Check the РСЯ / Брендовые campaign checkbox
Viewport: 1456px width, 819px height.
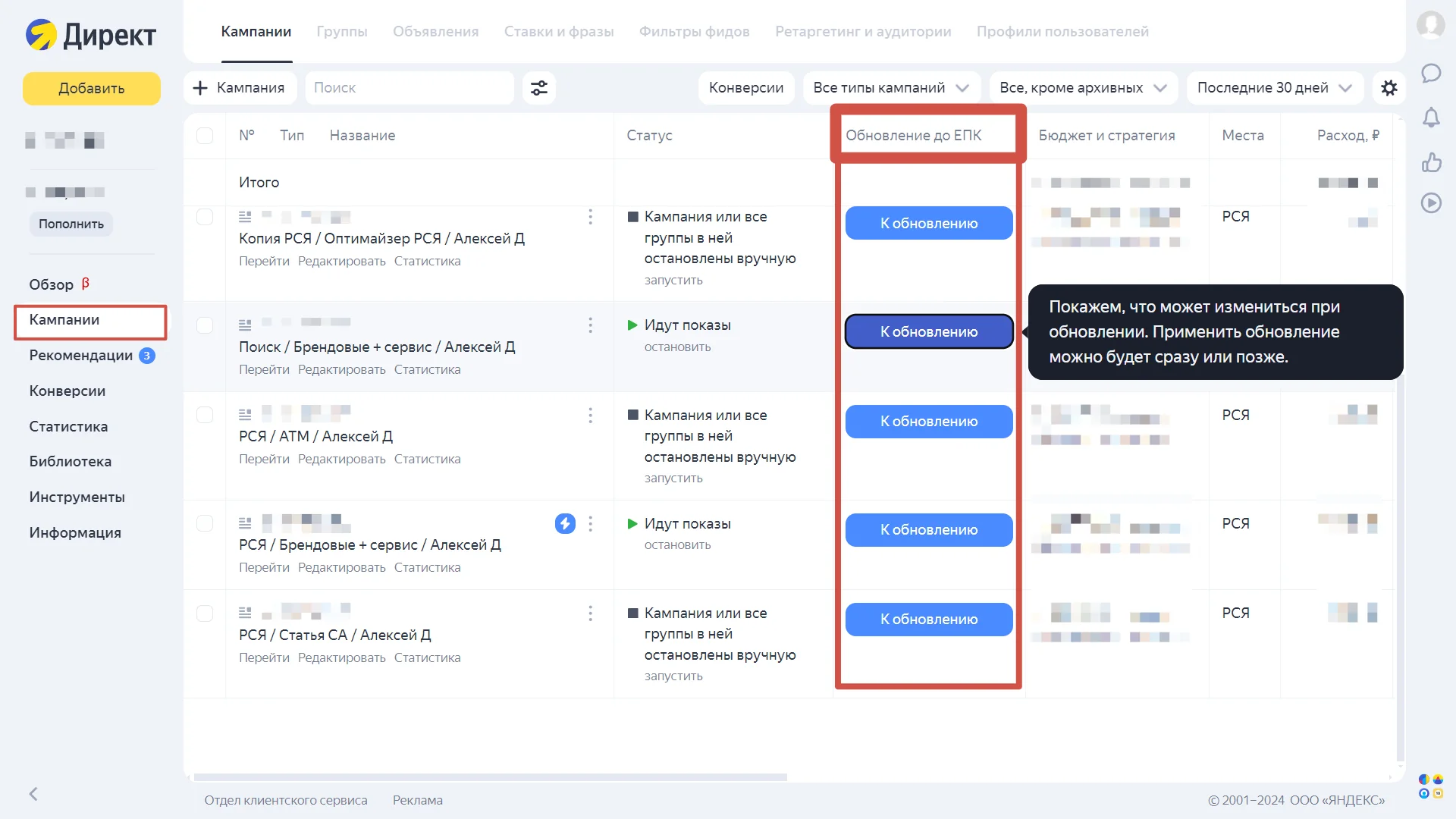click(x=205, y=523)
